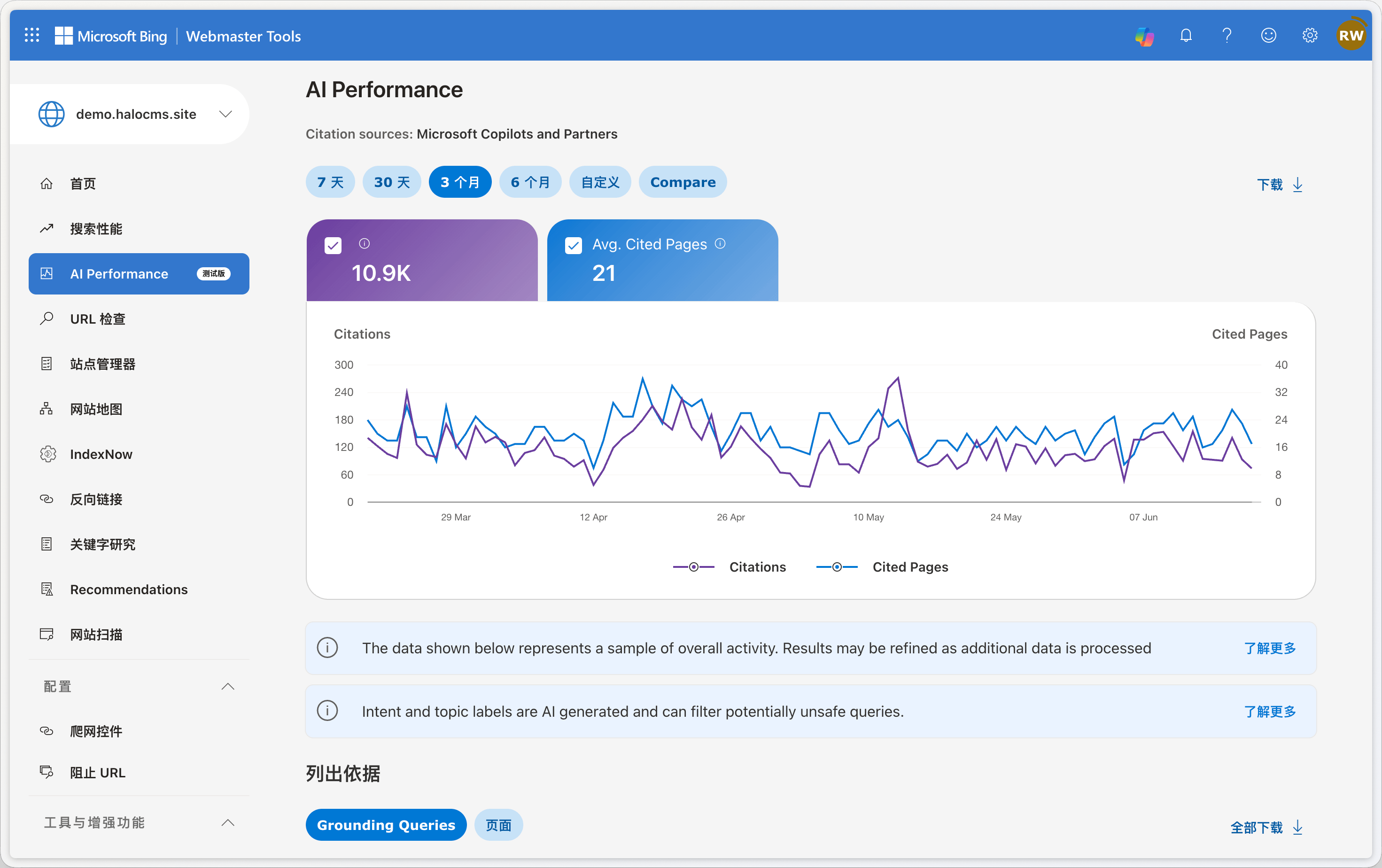Select the 自定义 custom range
Image resolution: width=1382 pixels, height=868 pixels.
[600, 182]
